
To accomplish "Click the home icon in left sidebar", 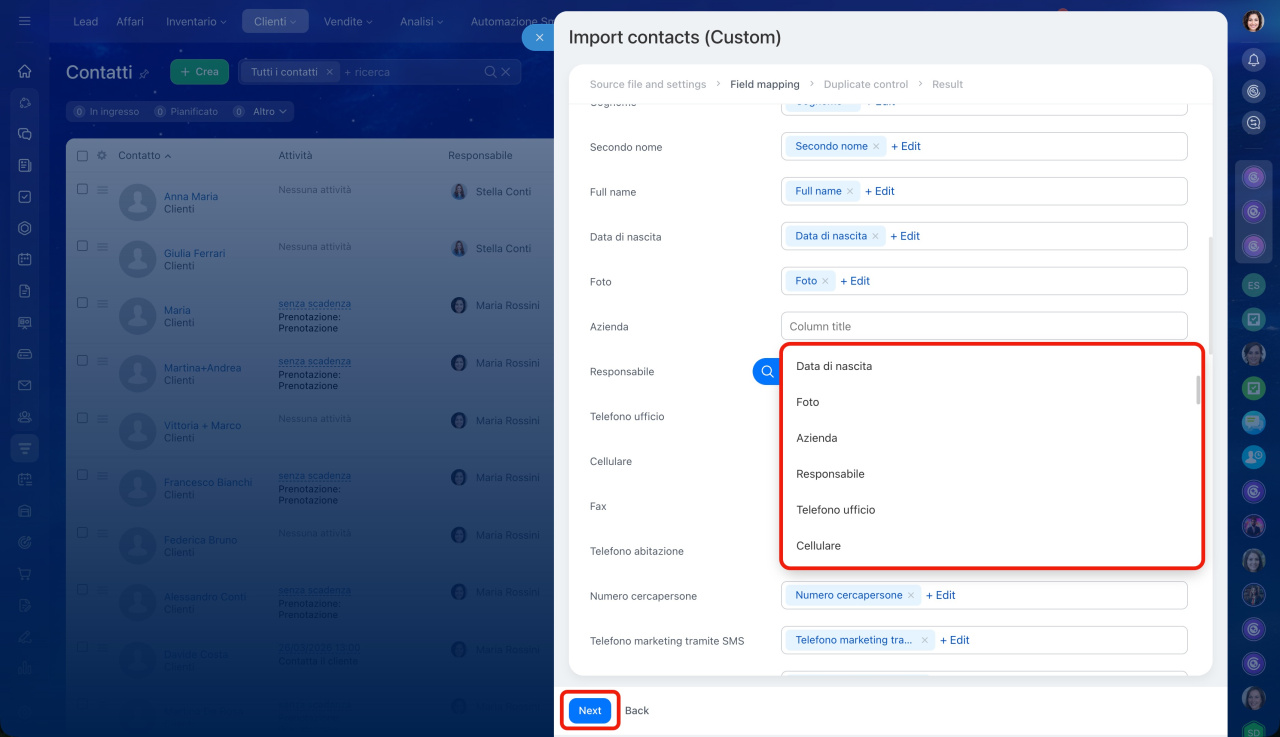I will (x=25, y=71).
